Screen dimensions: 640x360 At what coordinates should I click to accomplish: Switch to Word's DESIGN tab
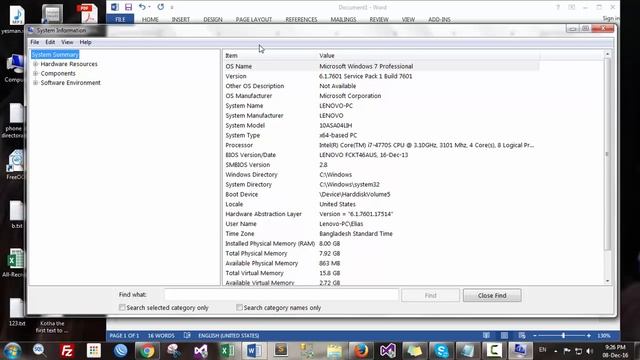(x=213, y=19)
